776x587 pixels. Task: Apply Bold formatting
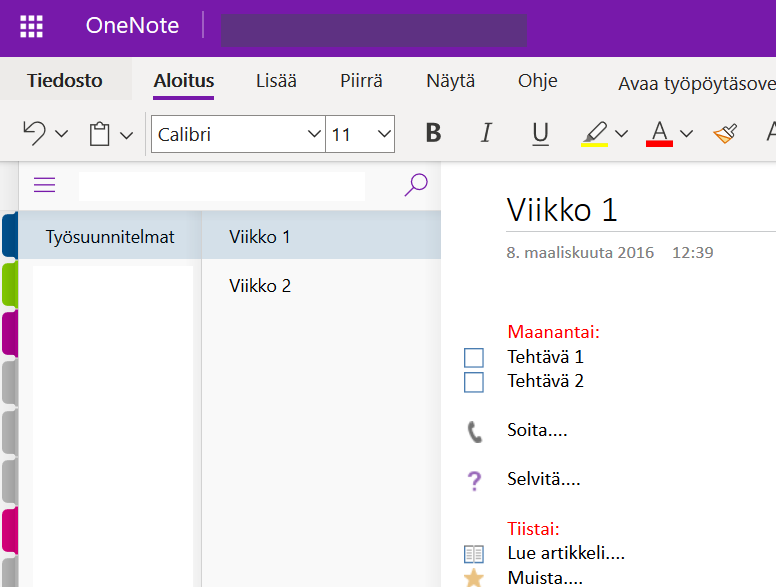click(433, 134)
